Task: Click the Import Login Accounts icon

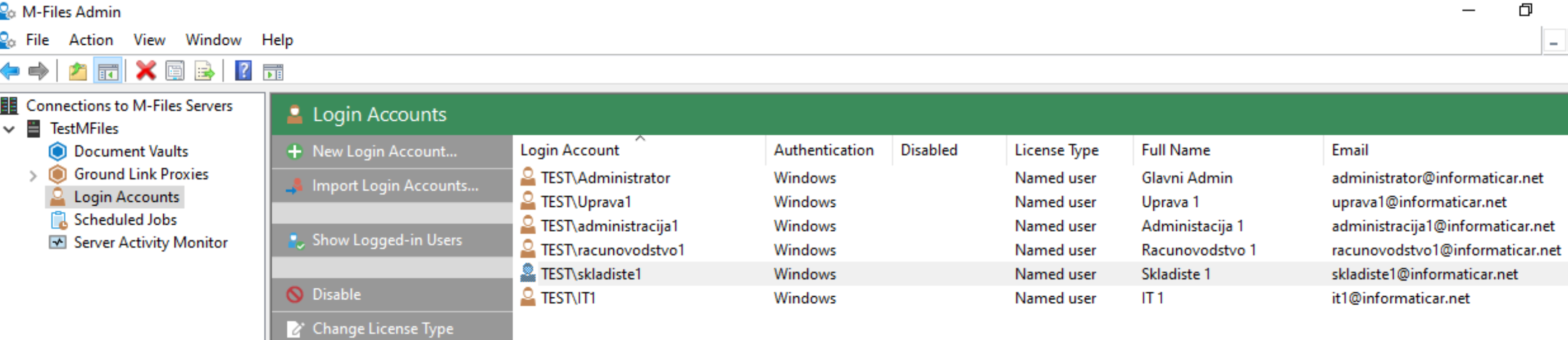Action: tap(295, 185)
